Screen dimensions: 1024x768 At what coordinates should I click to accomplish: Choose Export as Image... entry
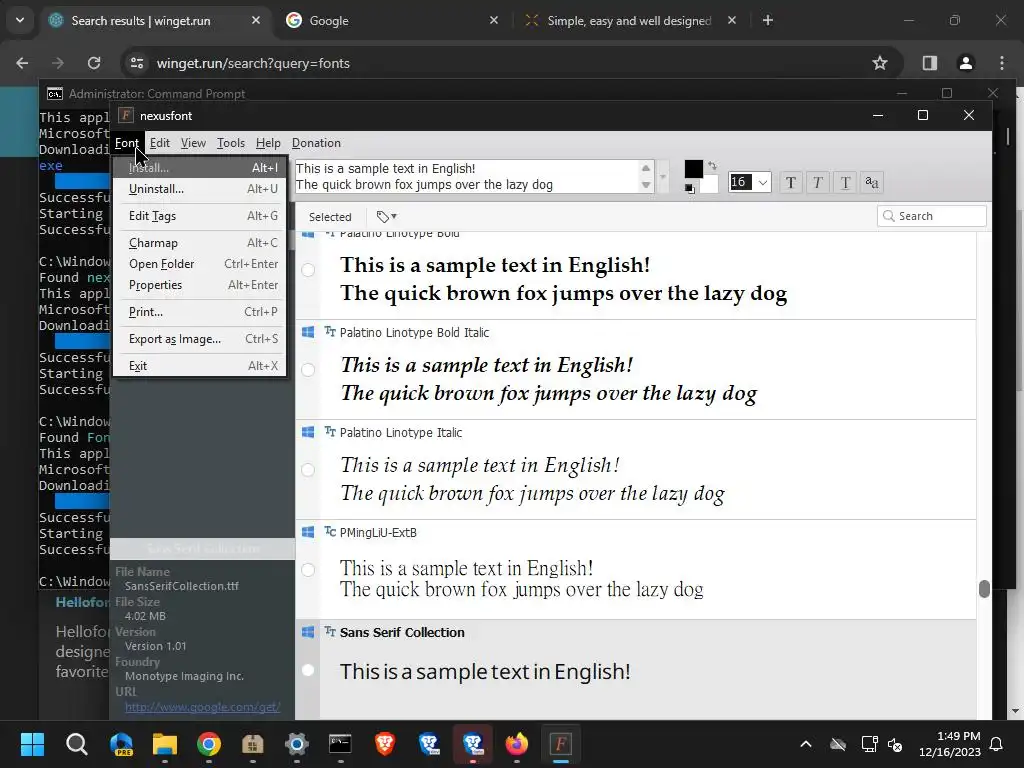click(200, 339)
